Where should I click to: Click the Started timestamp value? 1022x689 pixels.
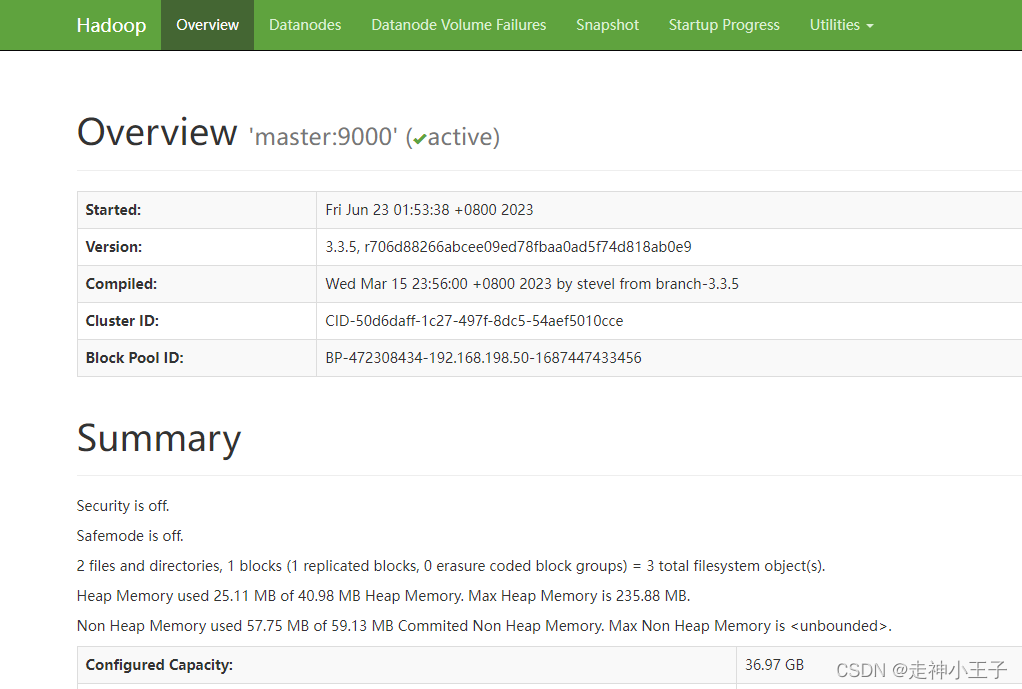(429, 209)
